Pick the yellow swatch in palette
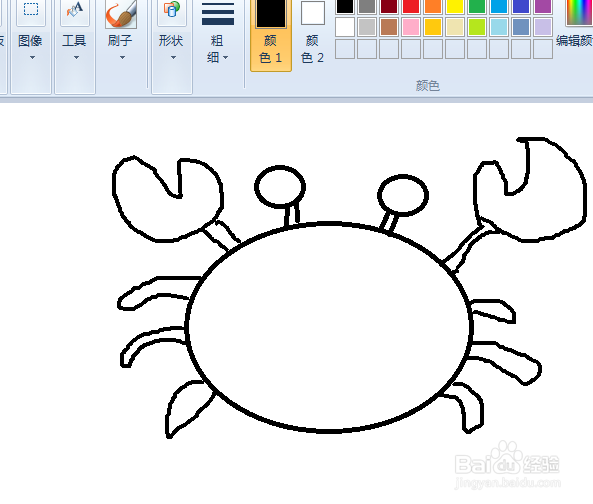593x504 pixels. click(455, 6)
